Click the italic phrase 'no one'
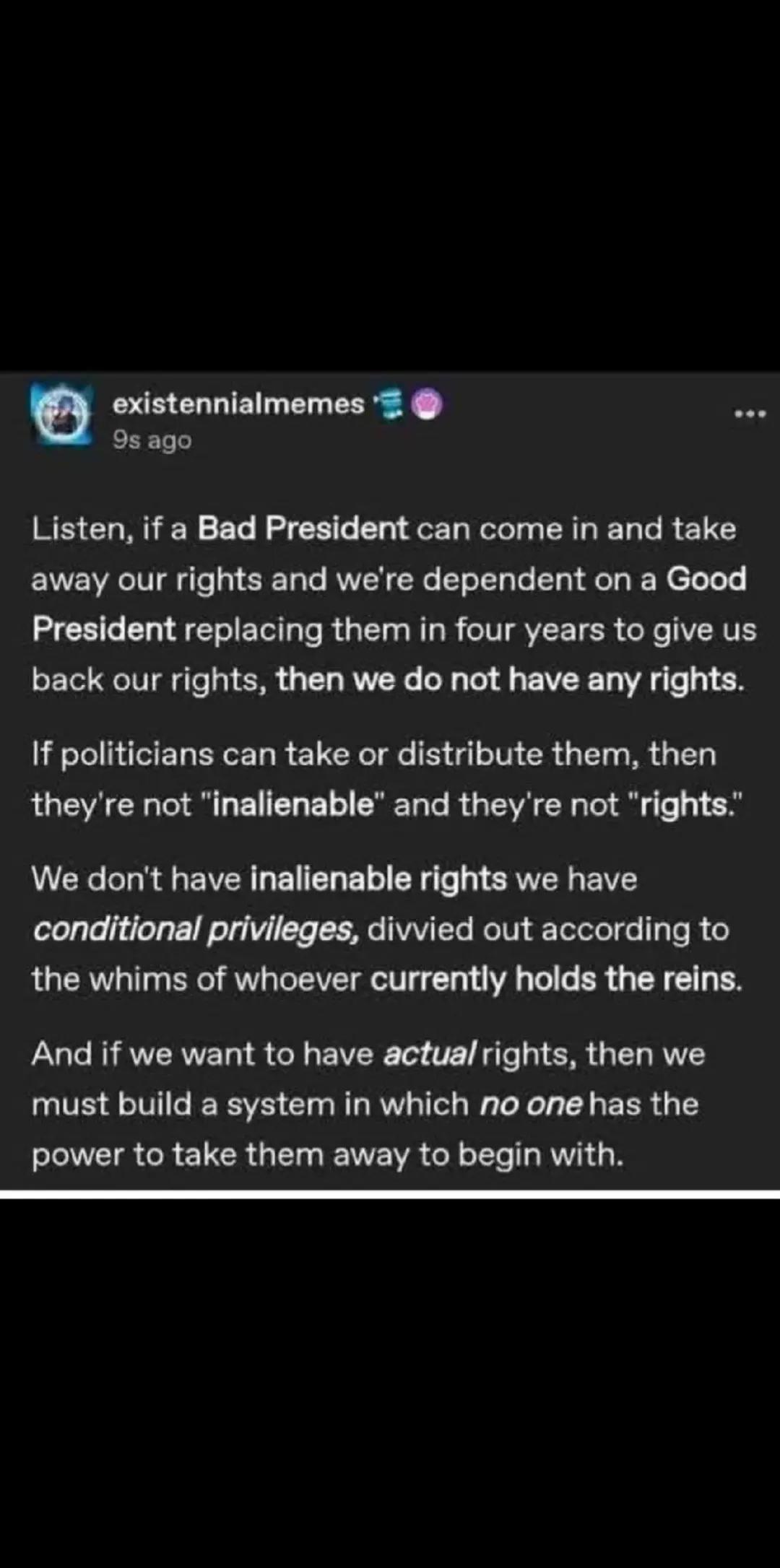This screenshot has width=780, height=1568. 531,1104
